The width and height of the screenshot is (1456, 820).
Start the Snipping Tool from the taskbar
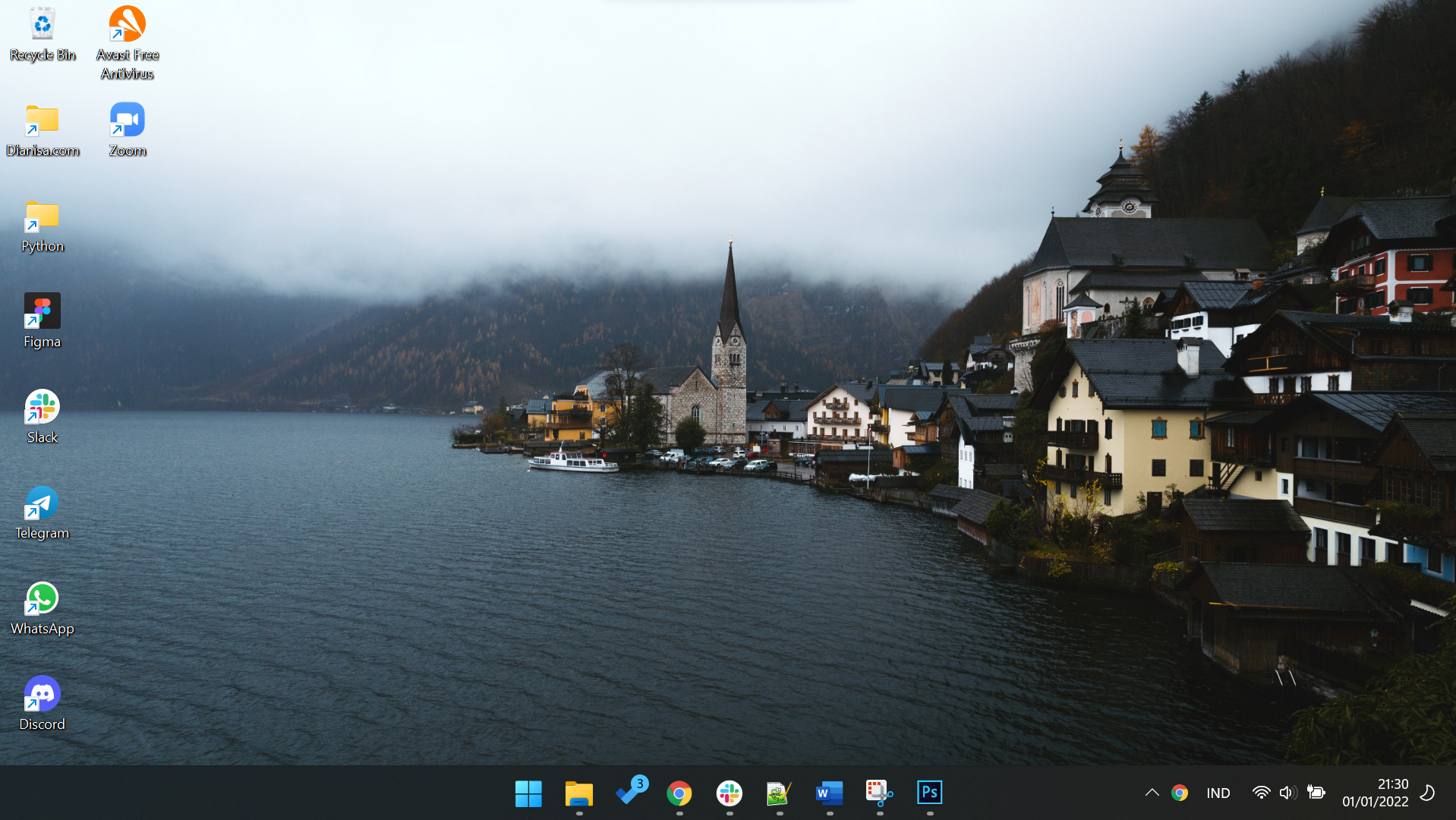coord(878,793)
